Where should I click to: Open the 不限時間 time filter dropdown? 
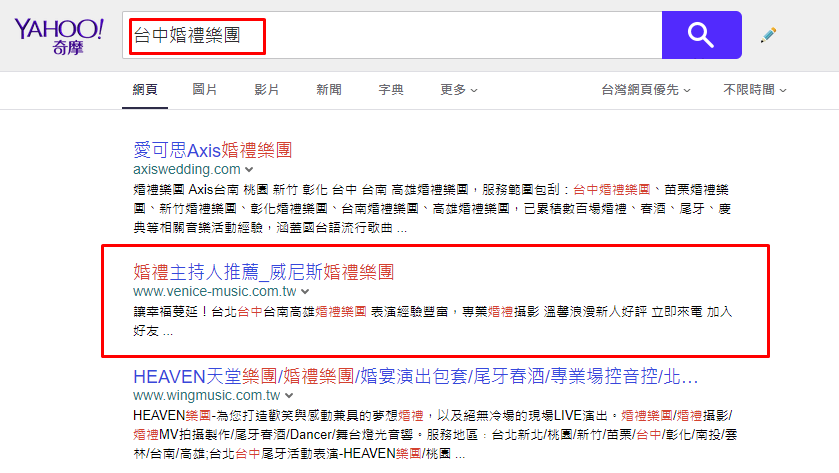click(x=755, y=89)
